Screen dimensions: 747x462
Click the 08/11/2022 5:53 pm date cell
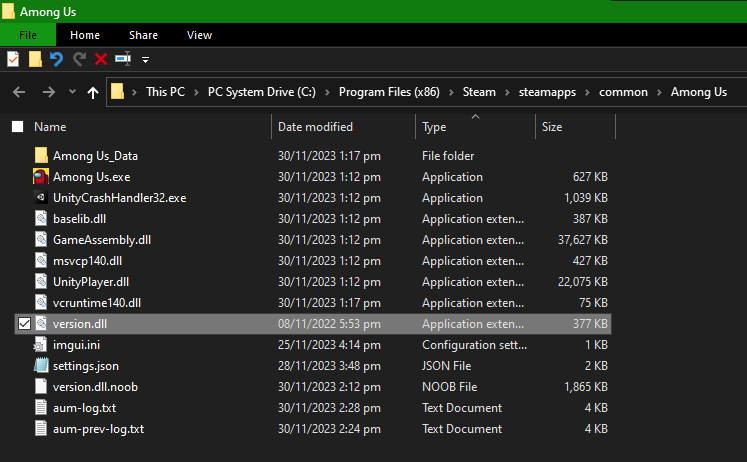point(329,324)
